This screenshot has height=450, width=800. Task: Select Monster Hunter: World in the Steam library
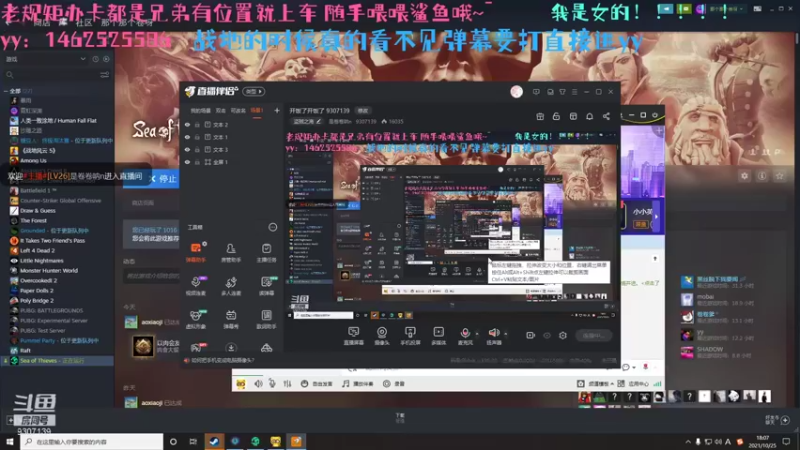(49, 270)
